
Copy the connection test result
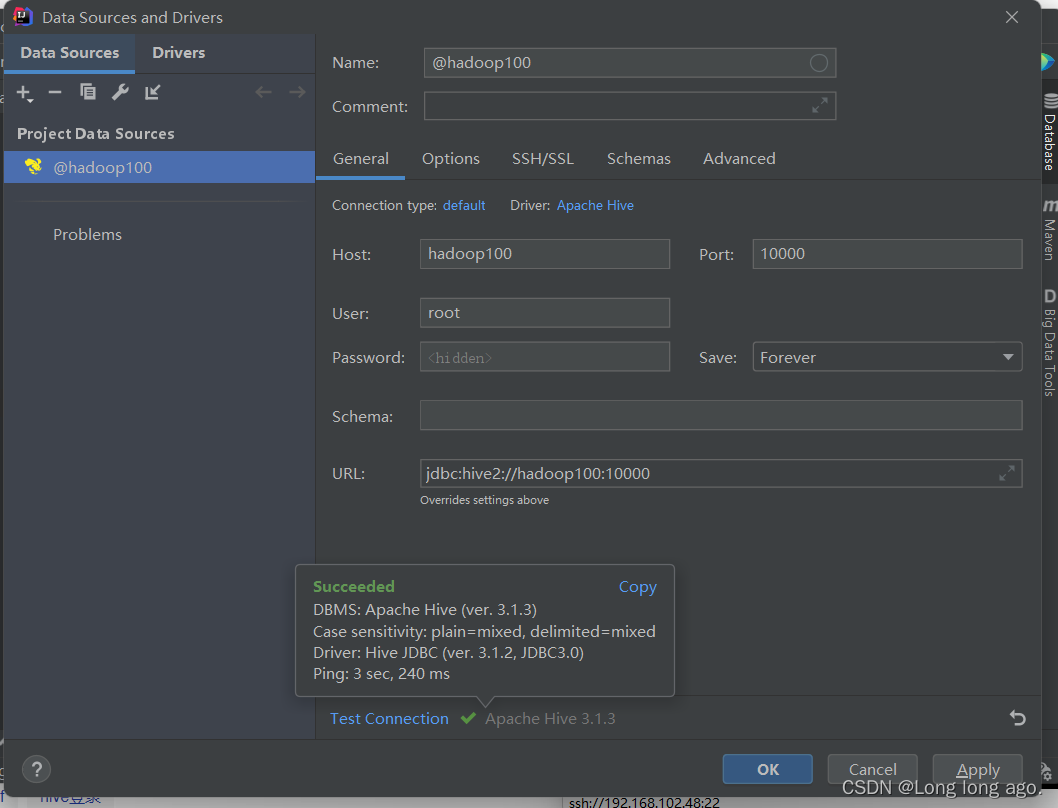(x=637, y=587)
